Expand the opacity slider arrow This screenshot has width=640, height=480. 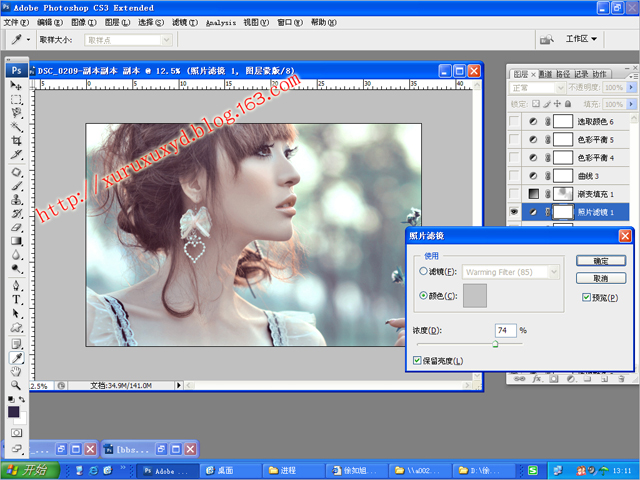coord(631,87)
